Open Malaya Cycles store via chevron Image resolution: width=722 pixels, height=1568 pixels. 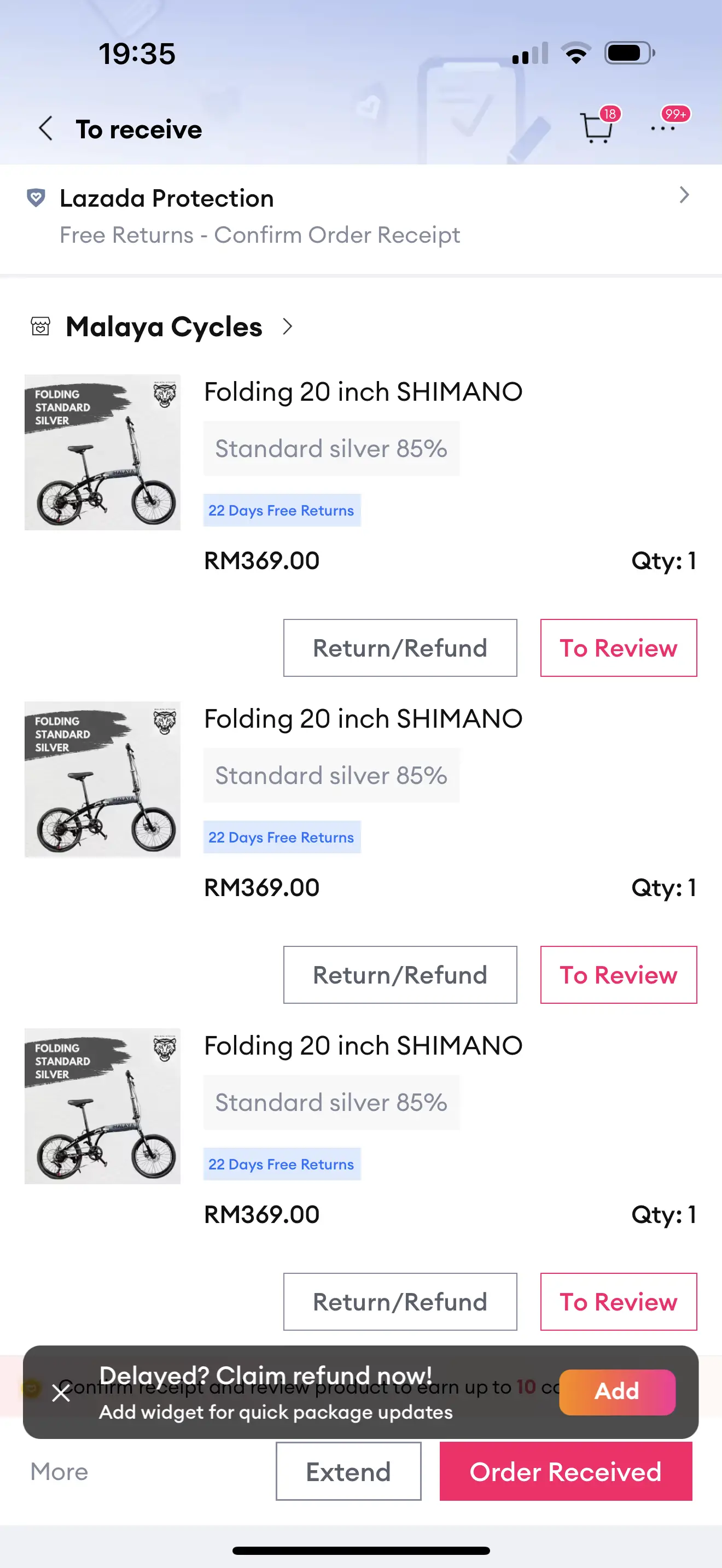[x=288, y=327]
